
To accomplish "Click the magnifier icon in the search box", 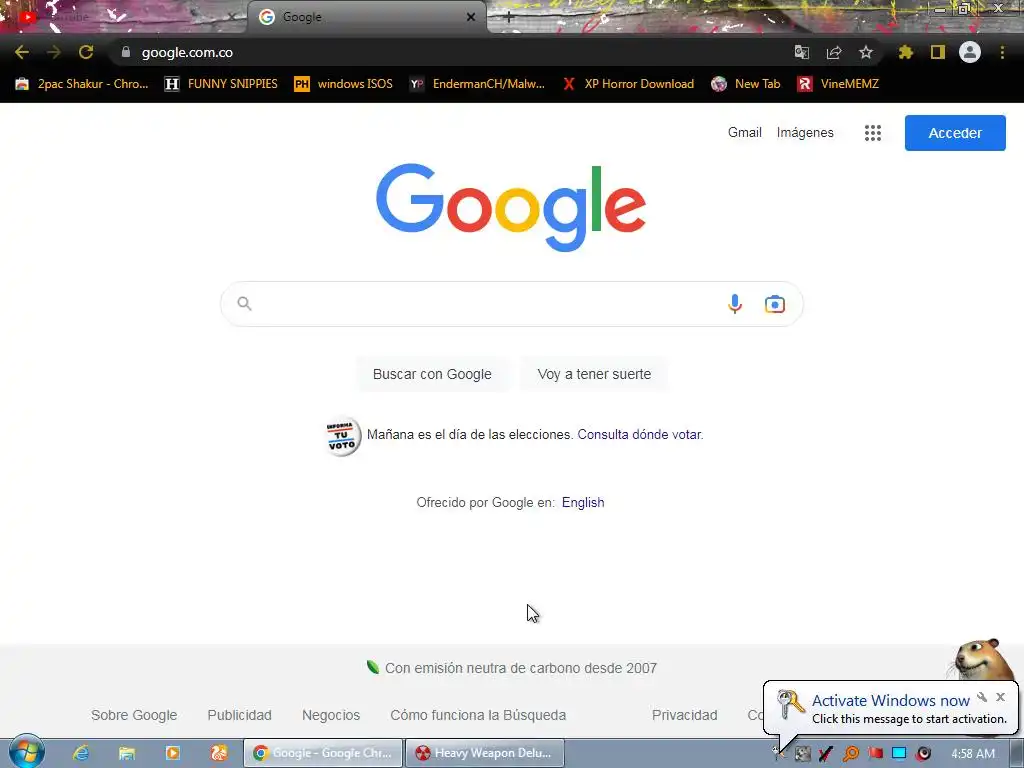I will click(244, 304).
